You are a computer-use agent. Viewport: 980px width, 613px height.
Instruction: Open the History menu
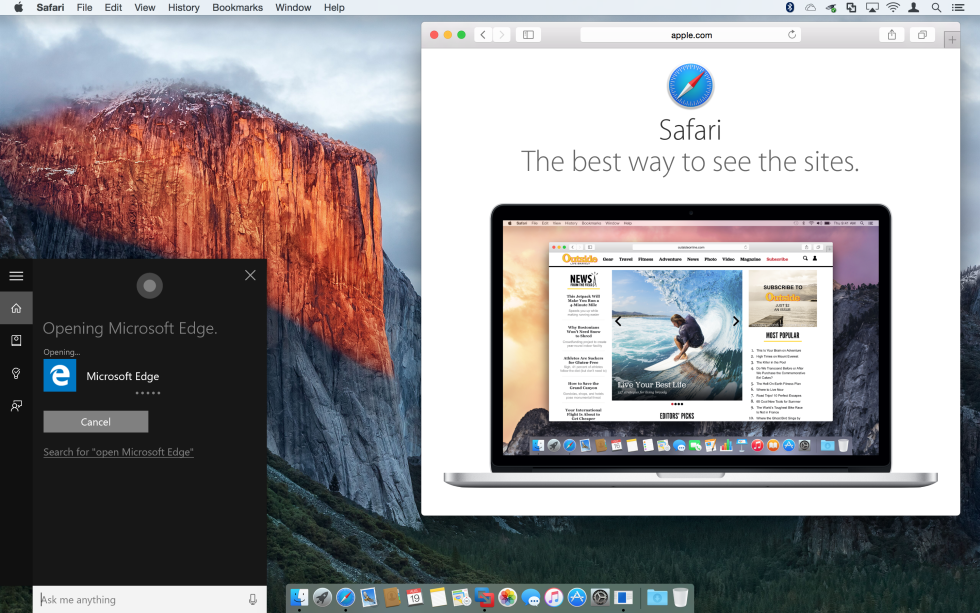tap(183, 7)
